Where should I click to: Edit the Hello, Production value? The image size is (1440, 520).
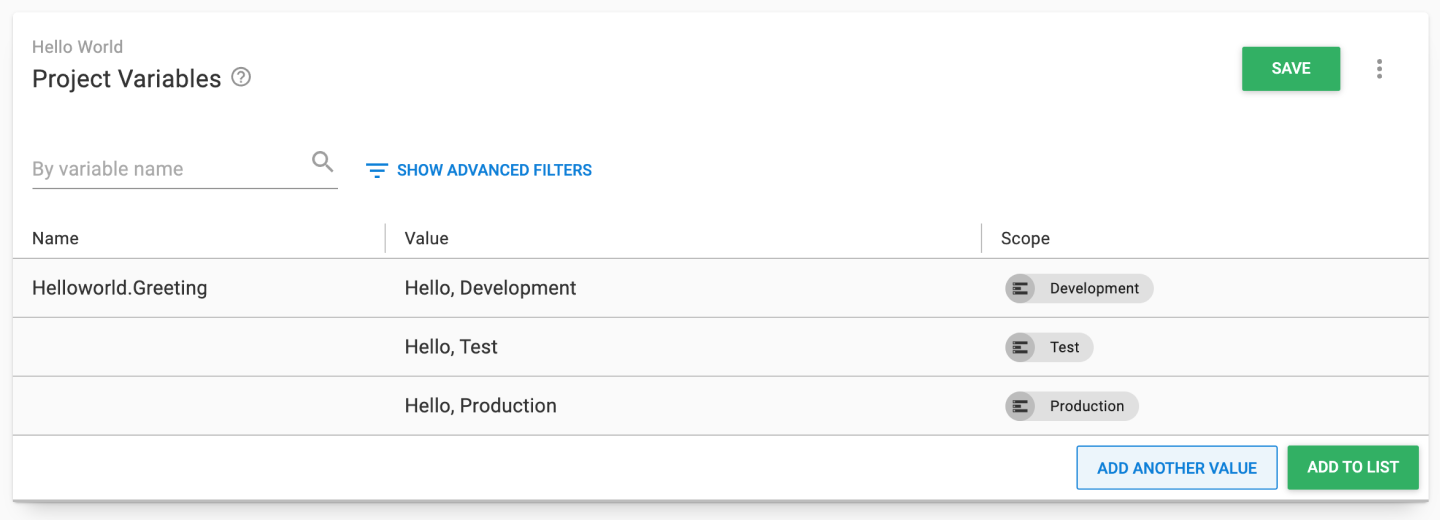pos(480,406)
